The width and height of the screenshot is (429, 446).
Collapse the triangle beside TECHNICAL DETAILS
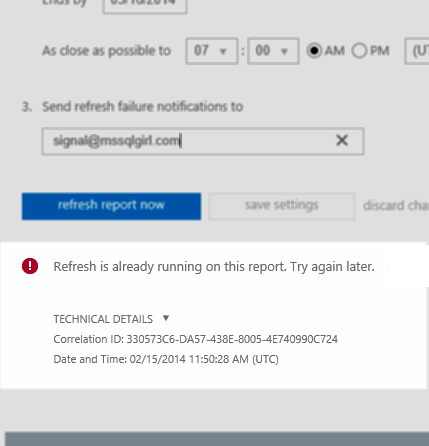166,318
